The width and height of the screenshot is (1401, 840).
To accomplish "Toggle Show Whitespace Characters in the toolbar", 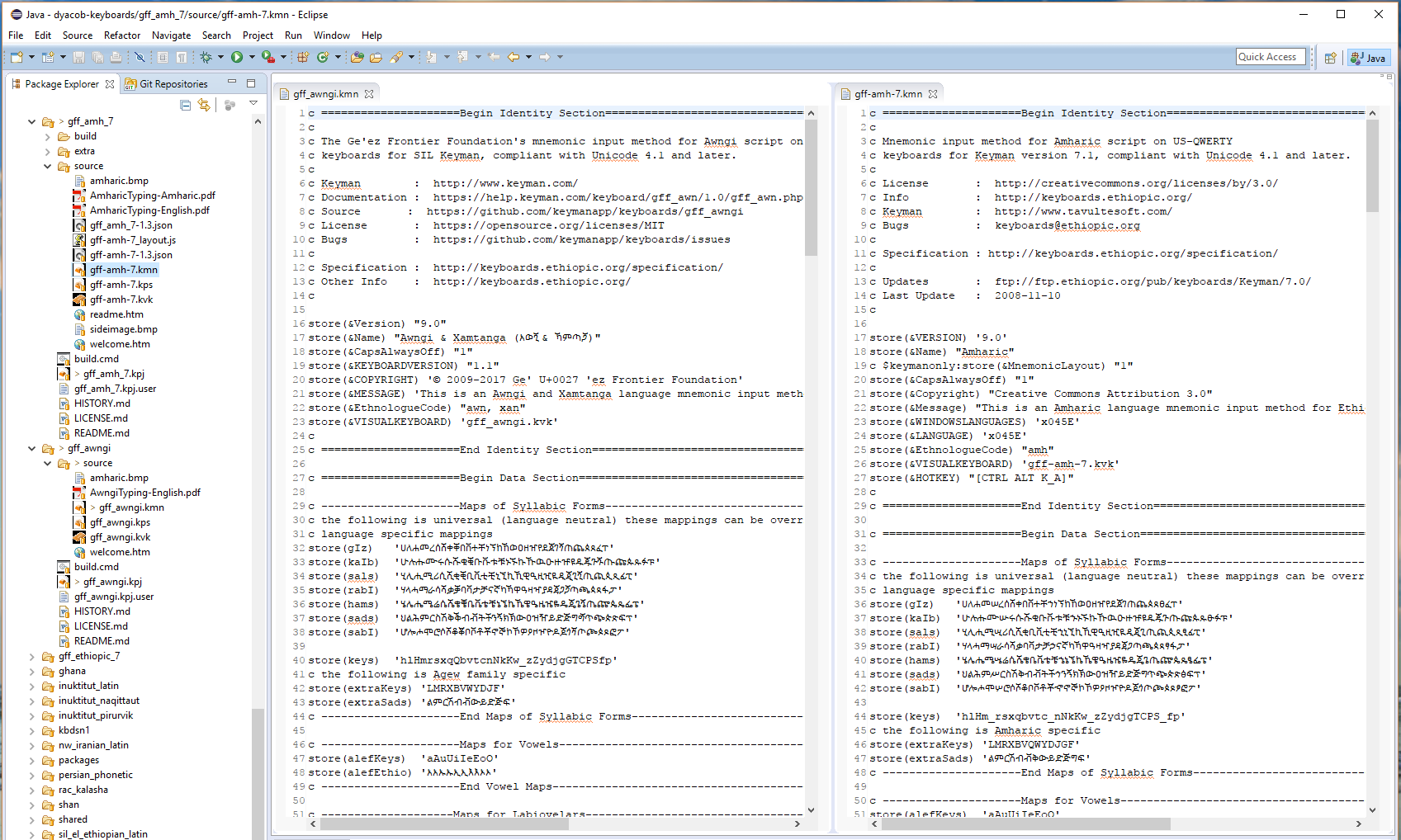I will click(182, 57).
